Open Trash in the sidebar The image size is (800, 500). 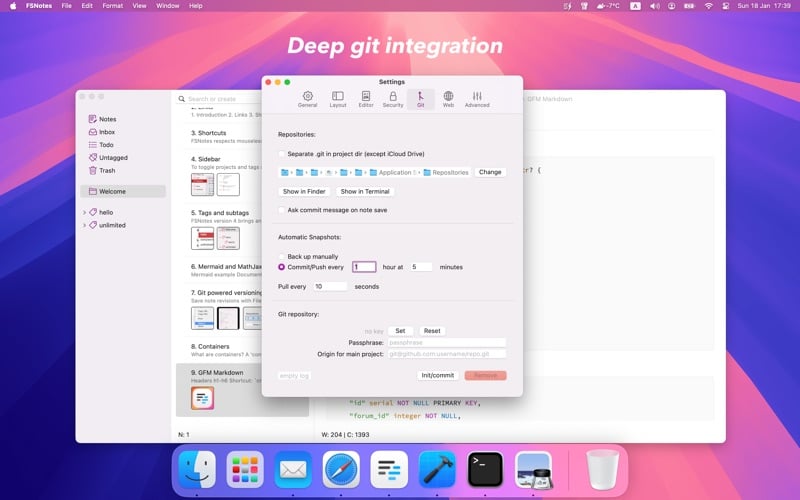click(107, 171)
